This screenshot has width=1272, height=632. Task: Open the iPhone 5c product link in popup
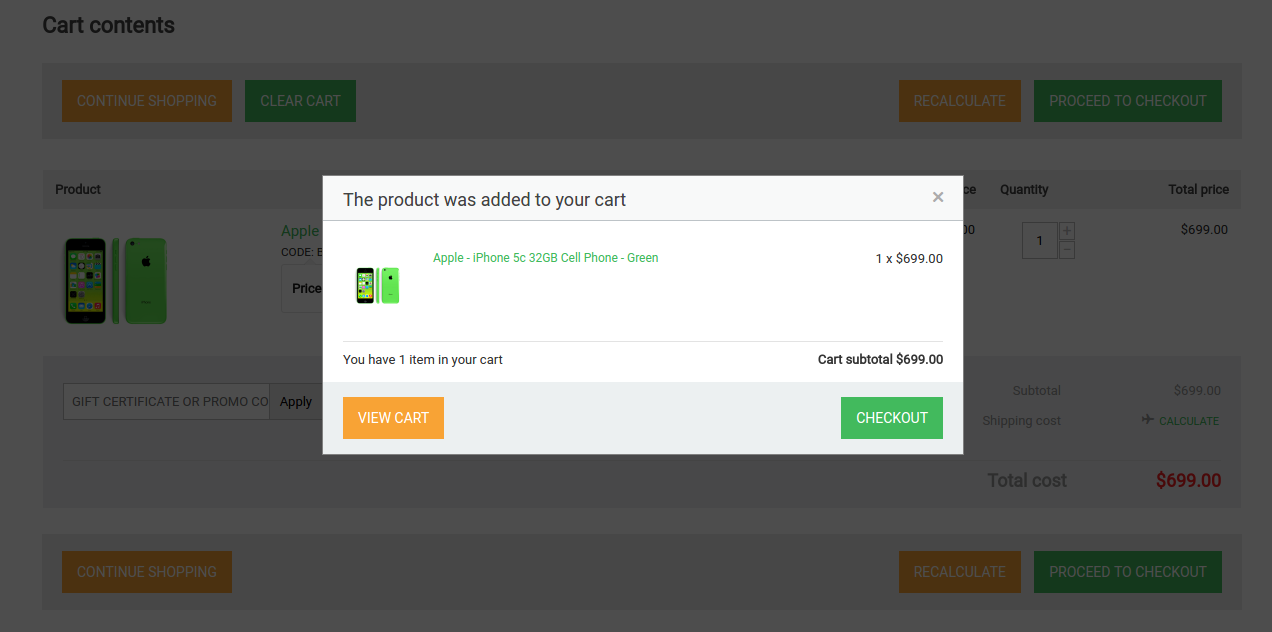click(546, 258)
